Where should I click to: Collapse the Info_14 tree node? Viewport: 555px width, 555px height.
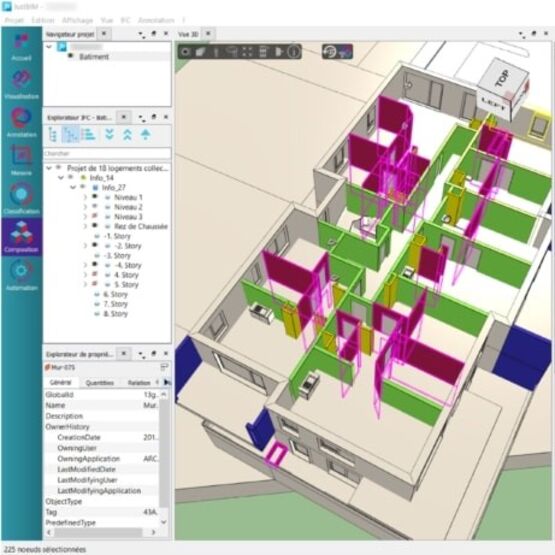coord(61,177)
